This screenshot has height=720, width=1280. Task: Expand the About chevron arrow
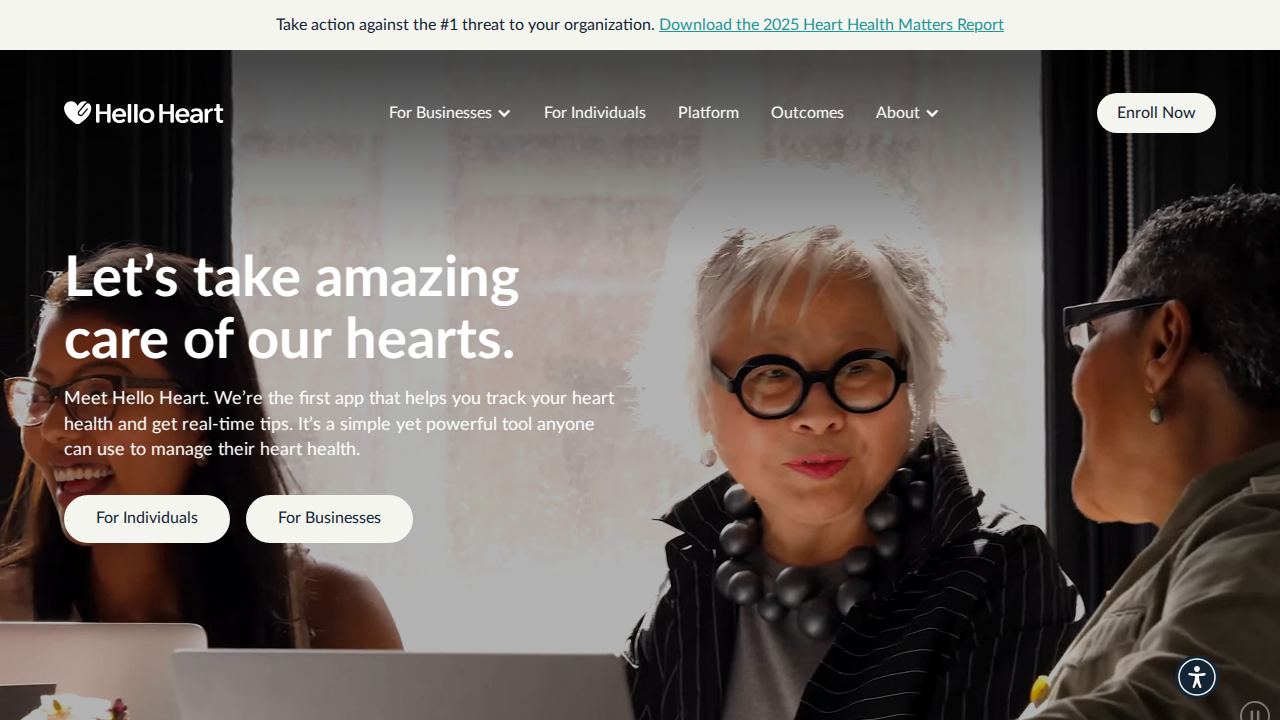tap(932, 114)
